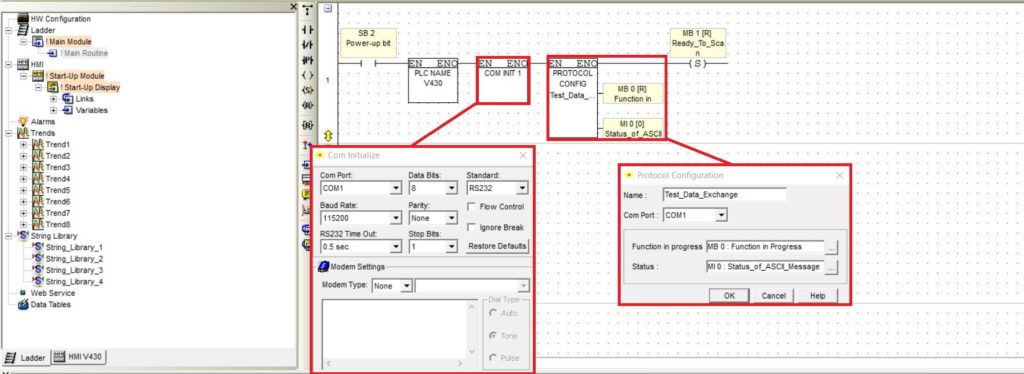Image resolution: width=1024 pixels, height=374 pixels.
Task: Select String_Library_2 in the tree
Action: click(x=74, y=258)
